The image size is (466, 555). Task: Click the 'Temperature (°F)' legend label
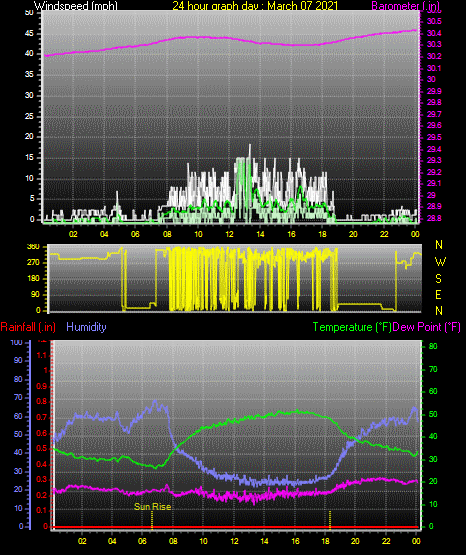(x=352, y=327)
